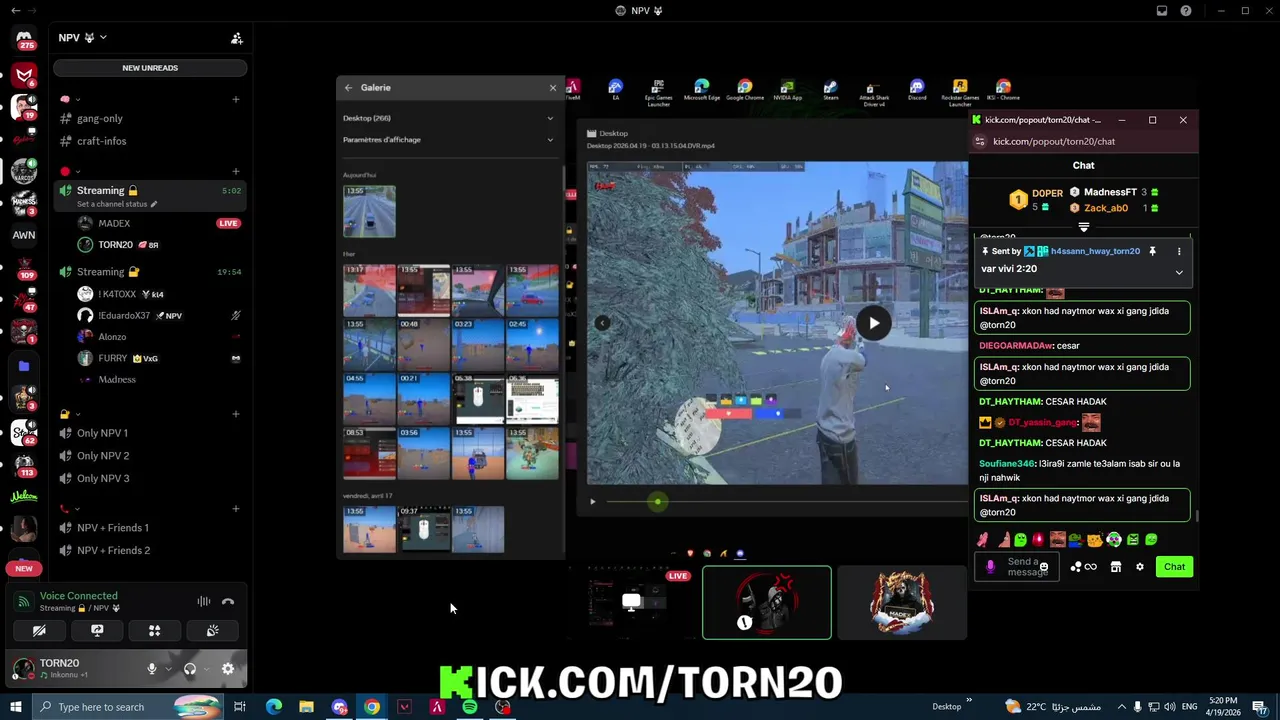Mute the microphone in the user panel
Image resolution: width=1280 pixels, height=720 pixels.
click(x=152, y=669)
